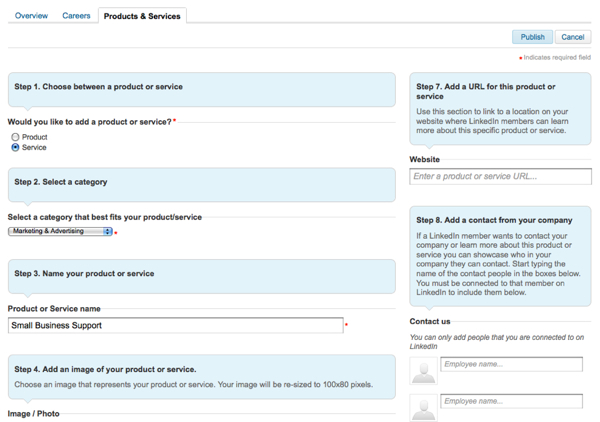Viewport: 600px width, 422px height.
Task: Click the Step 8 Add a contact header
Action: [494, 220]
